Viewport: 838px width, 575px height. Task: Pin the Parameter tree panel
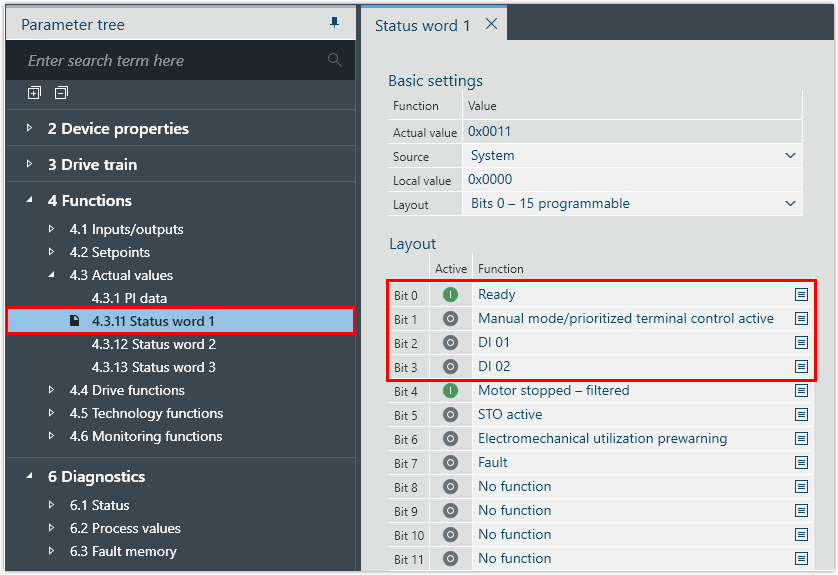(335, 23)
